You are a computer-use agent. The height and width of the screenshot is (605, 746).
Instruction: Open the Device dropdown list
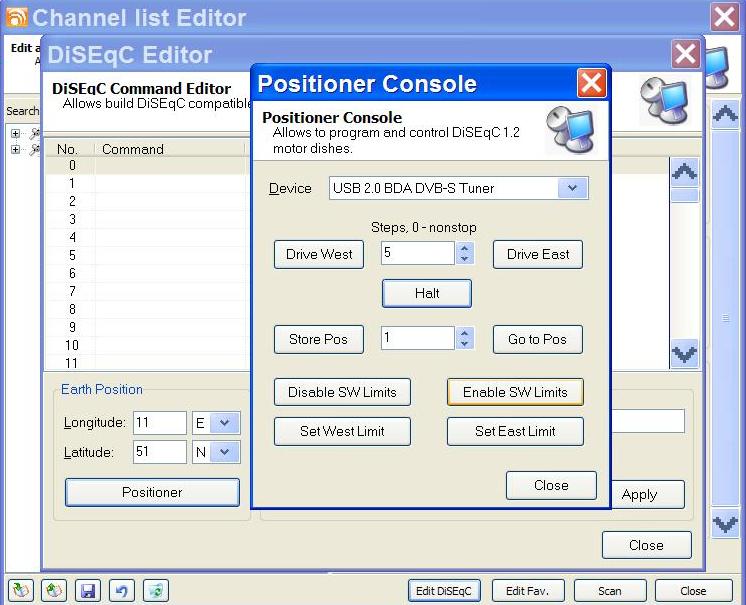pos(572,188)
